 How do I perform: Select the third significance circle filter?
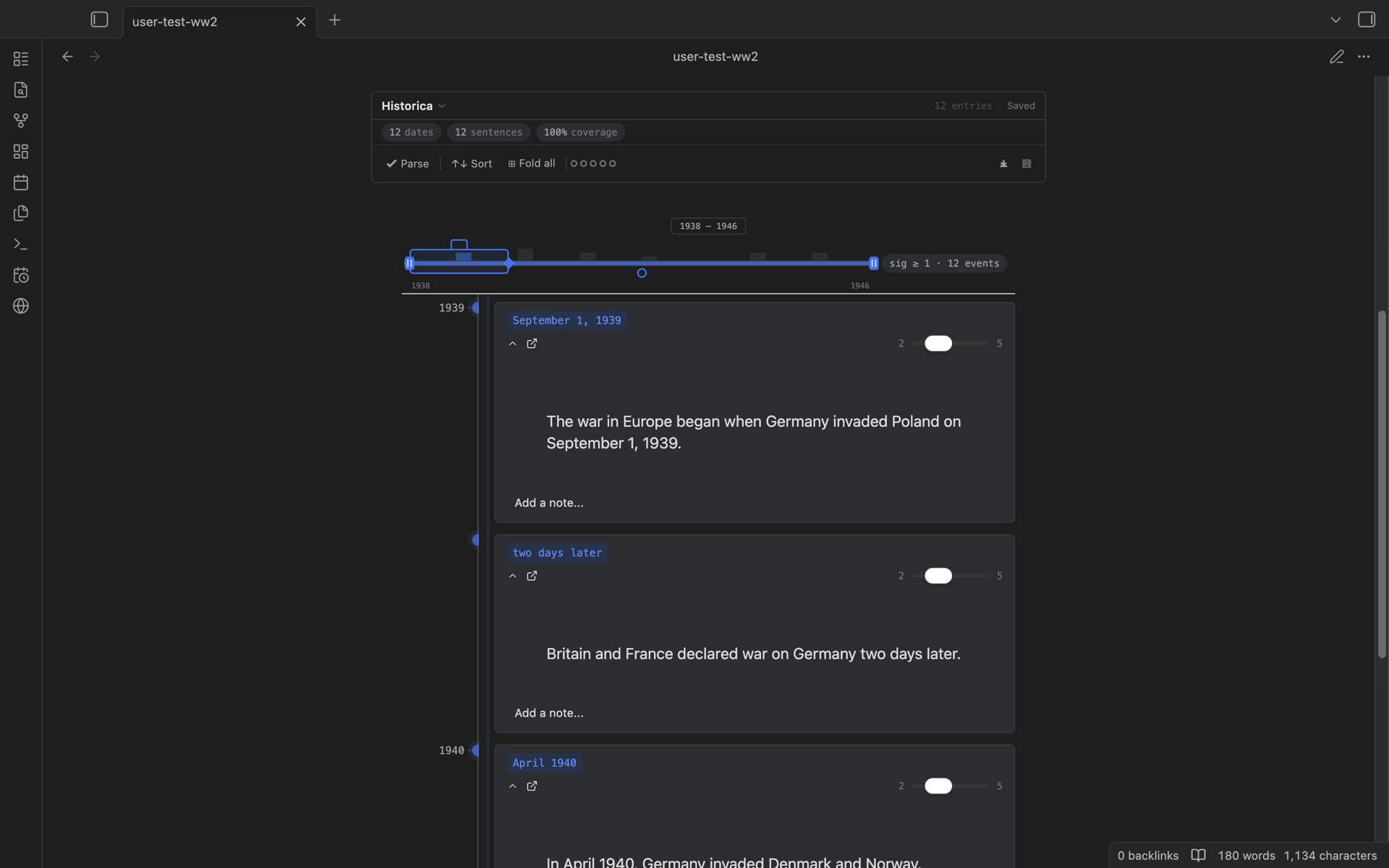[x=593, y=163]
